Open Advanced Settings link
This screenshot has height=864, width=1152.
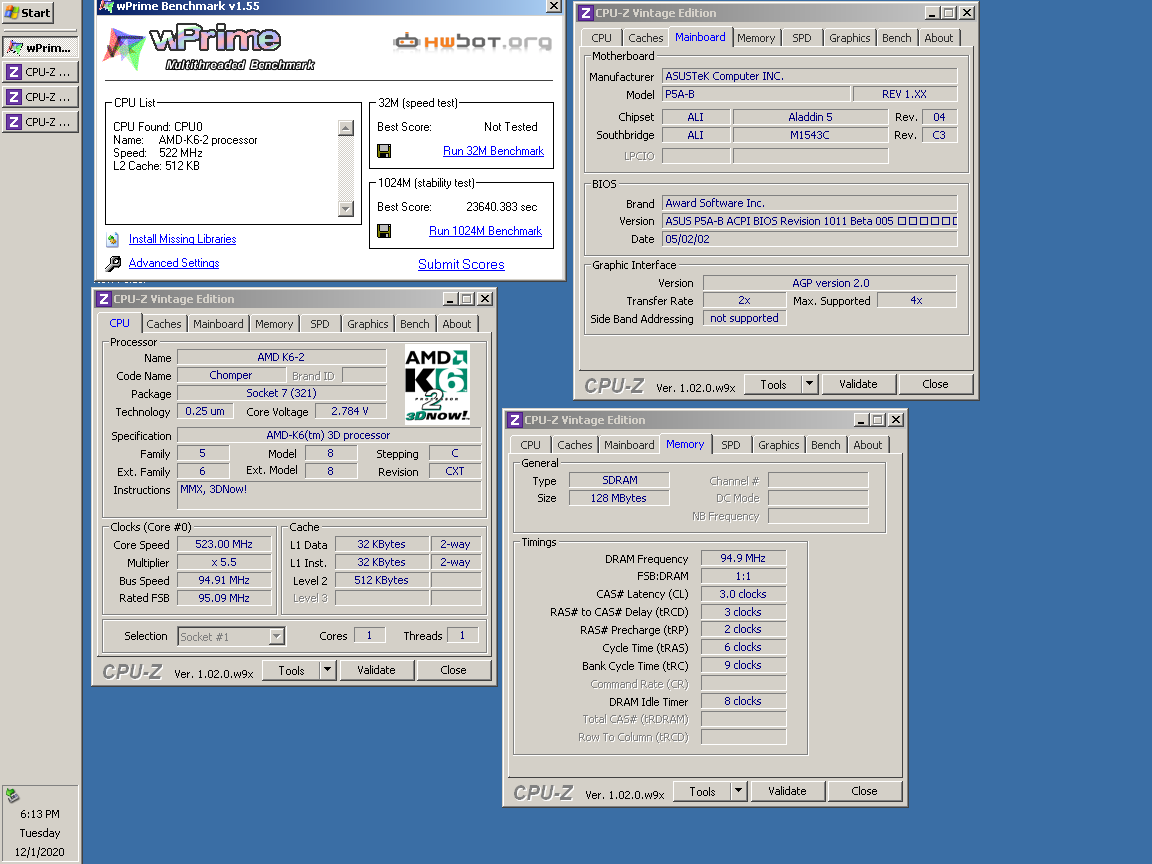[x=173, y=263]
